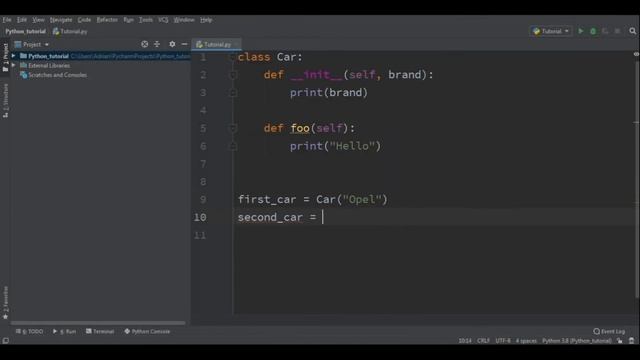Open the Run menu
The width and height of the screenshot is (640, 360).
(128, 20)
